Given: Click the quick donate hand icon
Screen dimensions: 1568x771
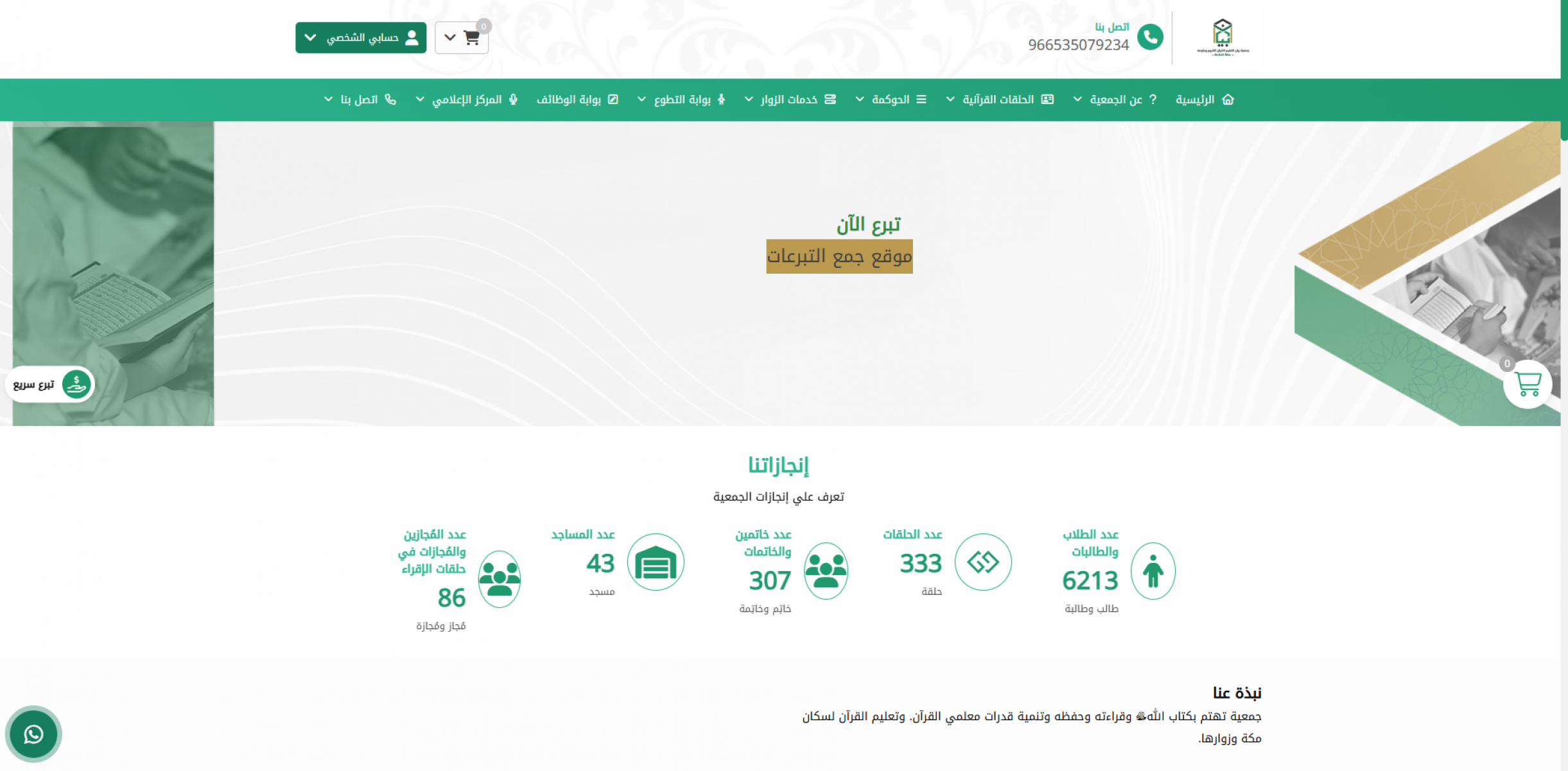Looking at the screenshot, I should click(x=76, y=384).
